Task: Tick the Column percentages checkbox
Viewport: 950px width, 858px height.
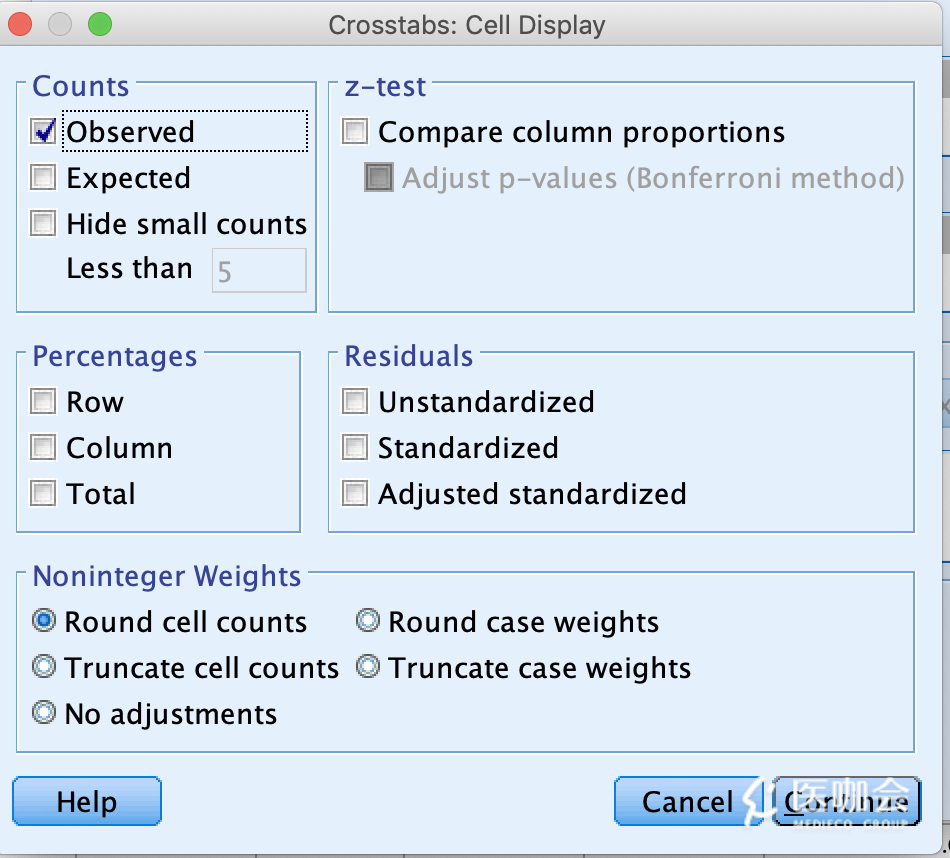Action: (44, 448)
